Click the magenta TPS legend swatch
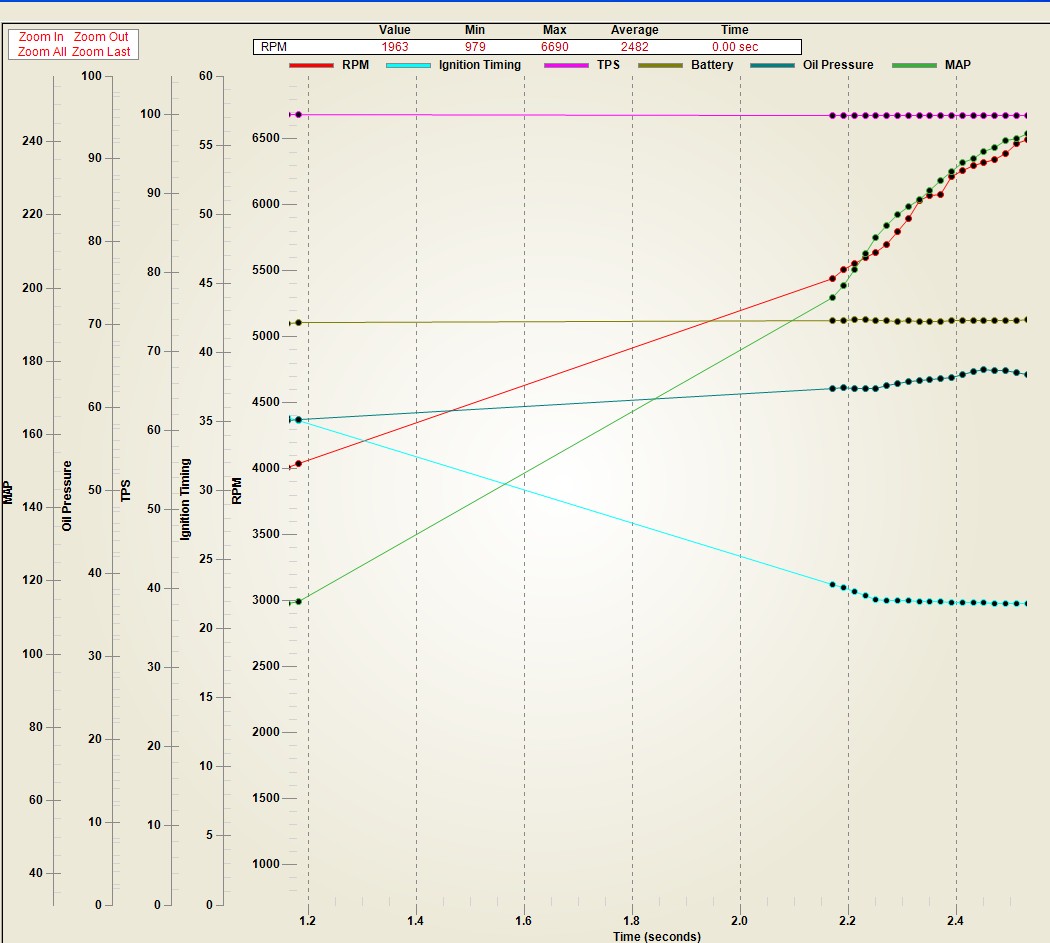1050x943 pixels. pyautogui.click(x=567, y=65)
